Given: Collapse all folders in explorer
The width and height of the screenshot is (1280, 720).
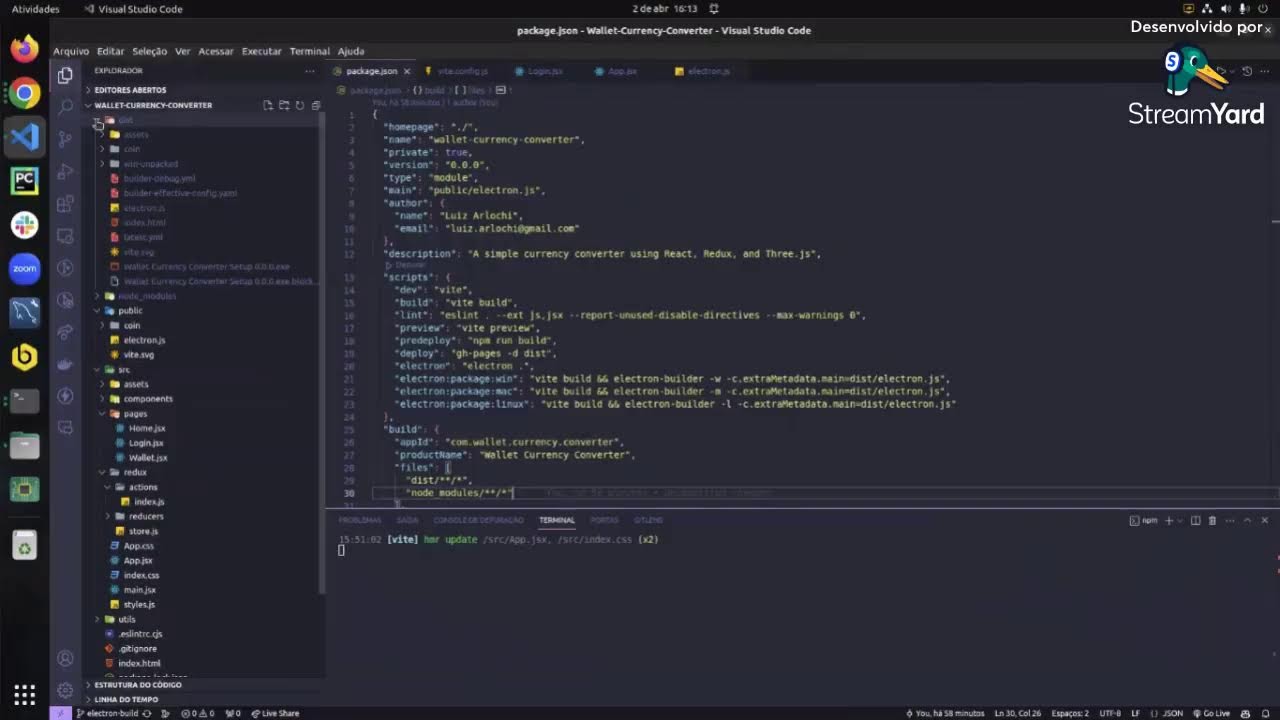Looking at the screenshot, I should (316, 105).
